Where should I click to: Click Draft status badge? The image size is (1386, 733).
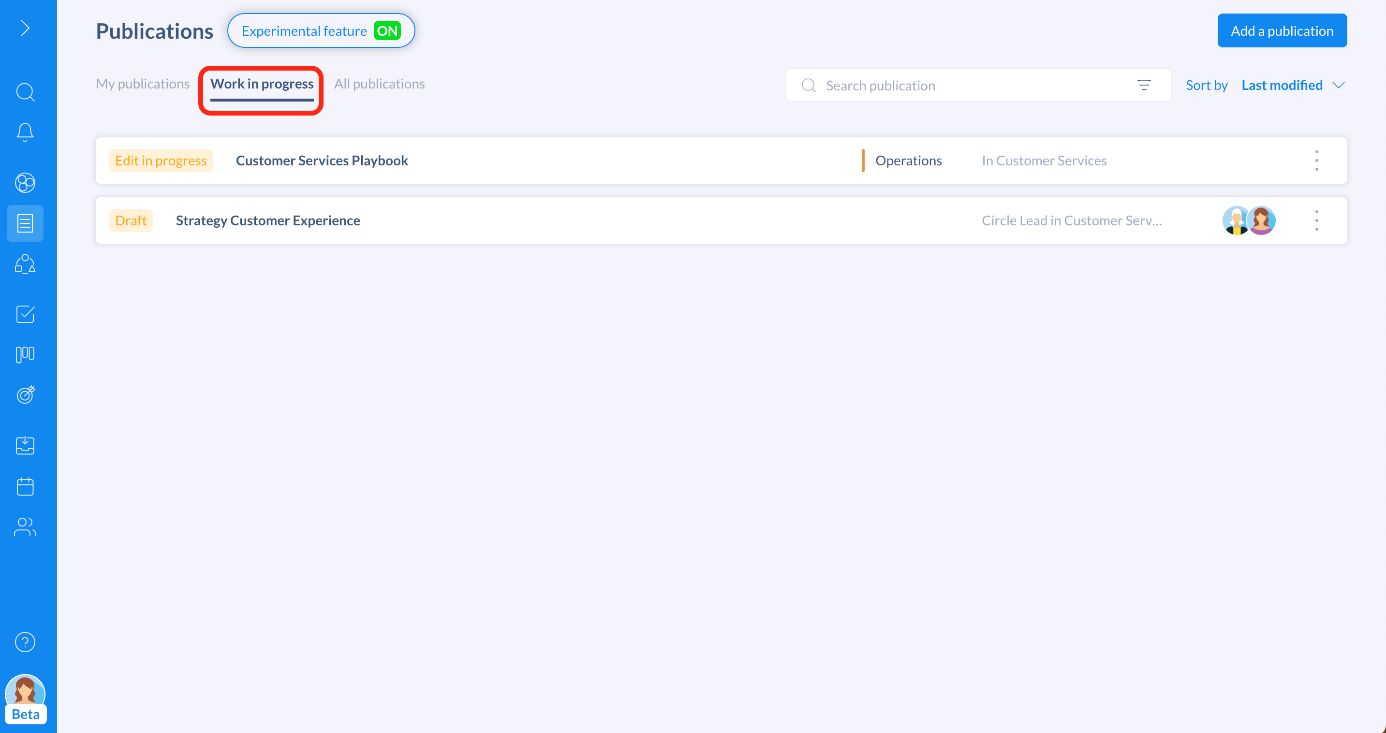coord(131,220)
